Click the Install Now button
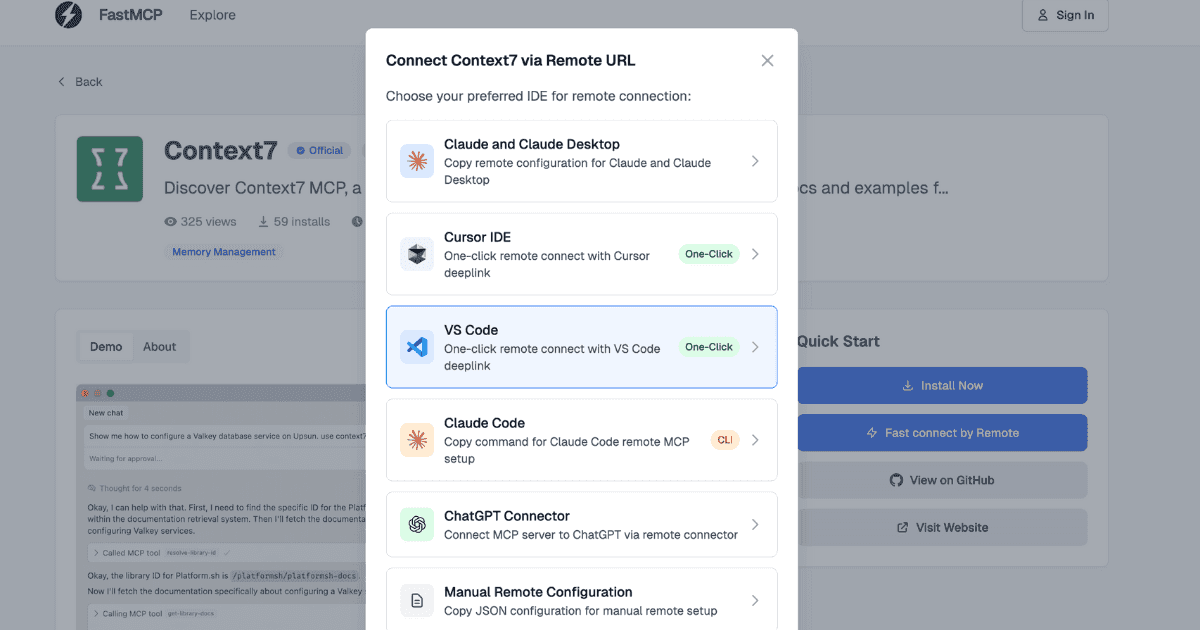Image resolution: width=1200 pixels, height=630 pixels. coord(942,385)
